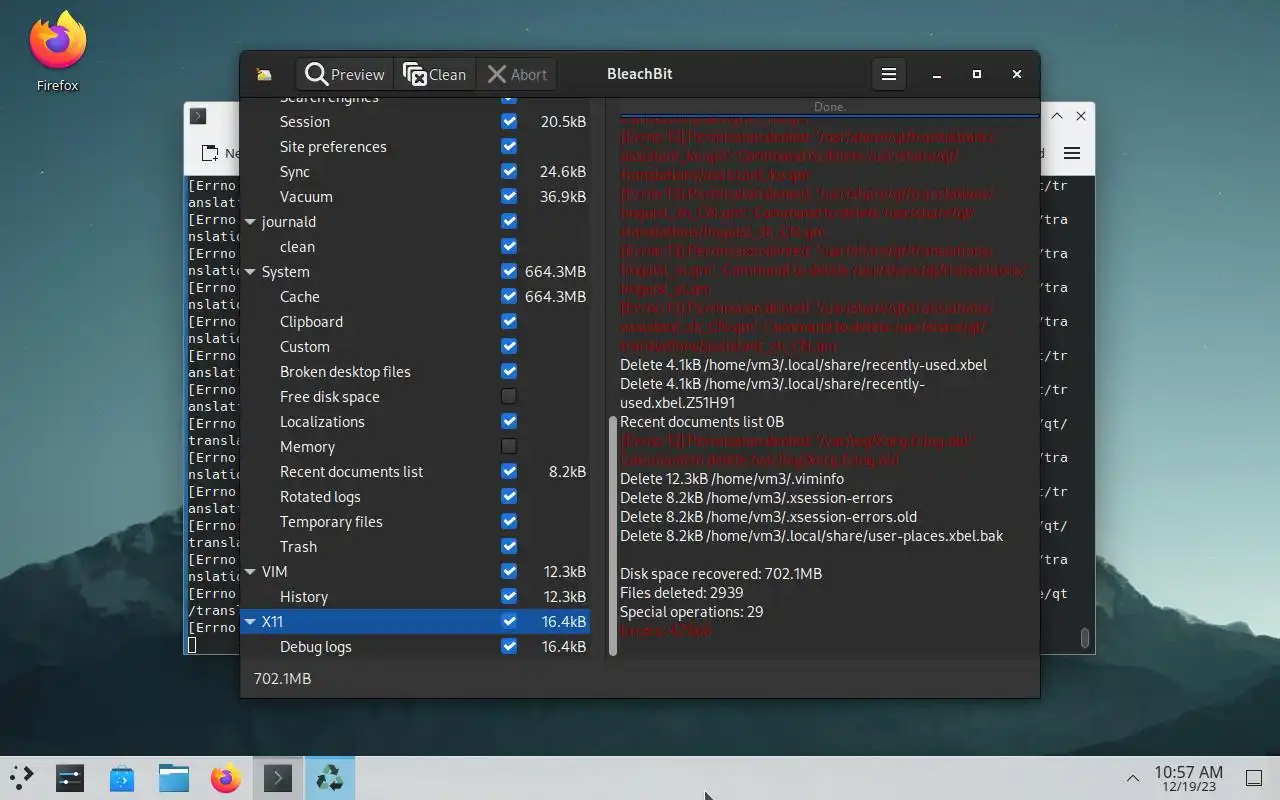Select the Broken desktop files row label

[x=345, y=371]
